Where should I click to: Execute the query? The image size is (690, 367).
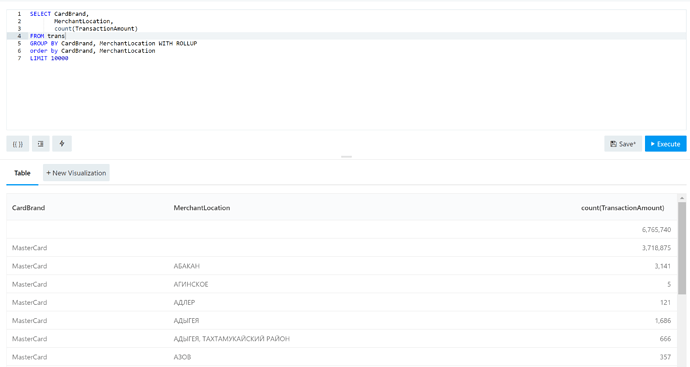(x=665, y=144)
